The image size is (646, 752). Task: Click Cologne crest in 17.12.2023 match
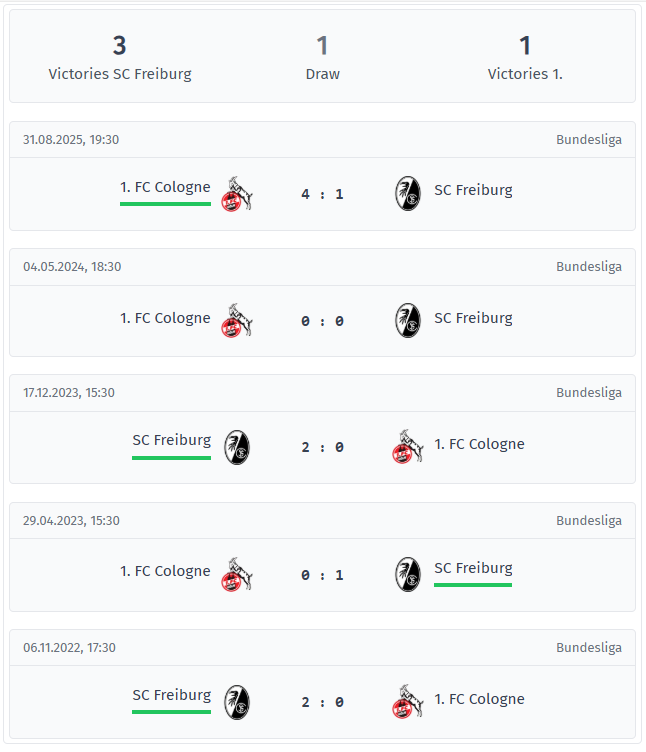tap(408, 446)
